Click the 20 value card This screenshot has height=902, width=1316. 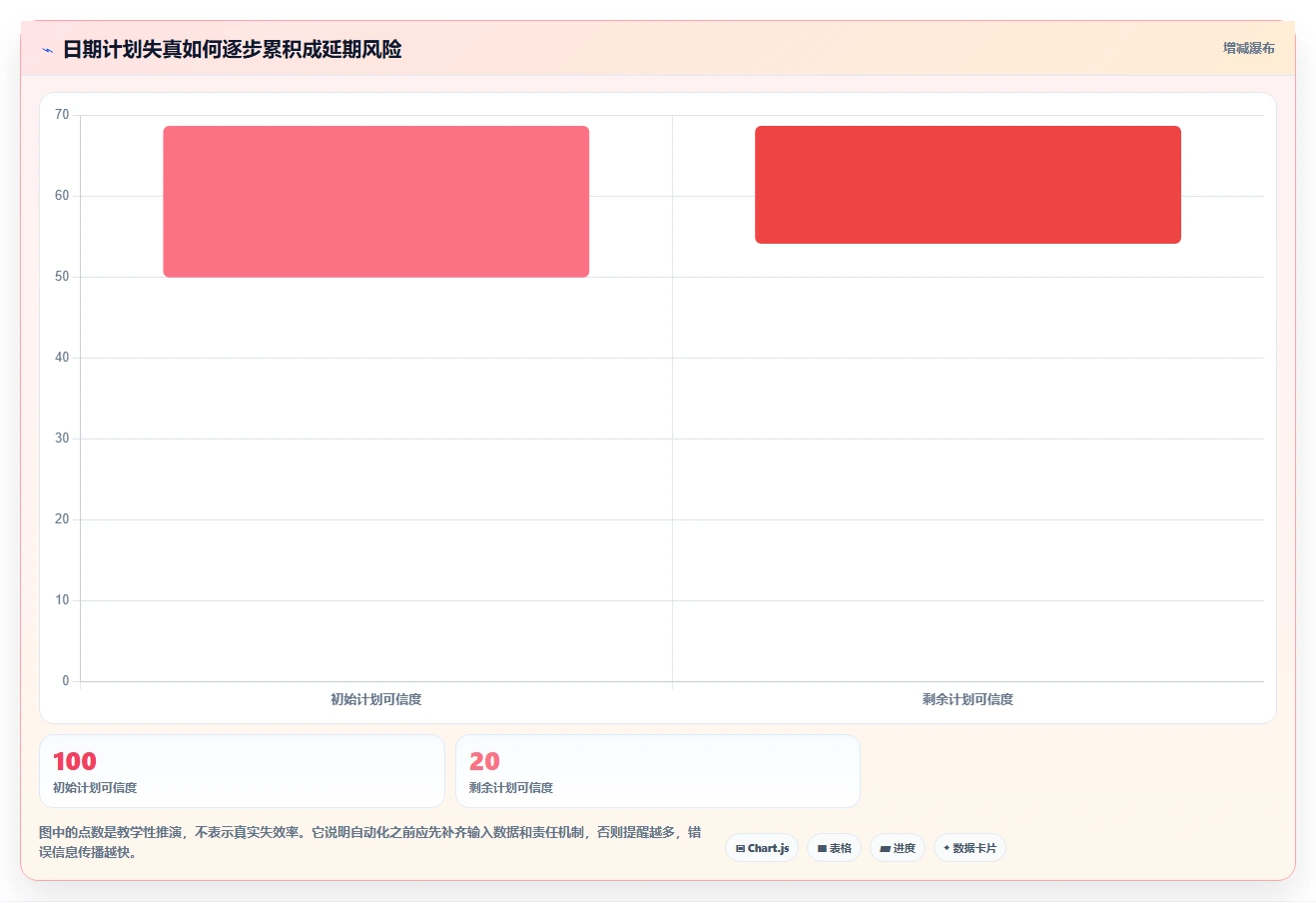[658, 771]
